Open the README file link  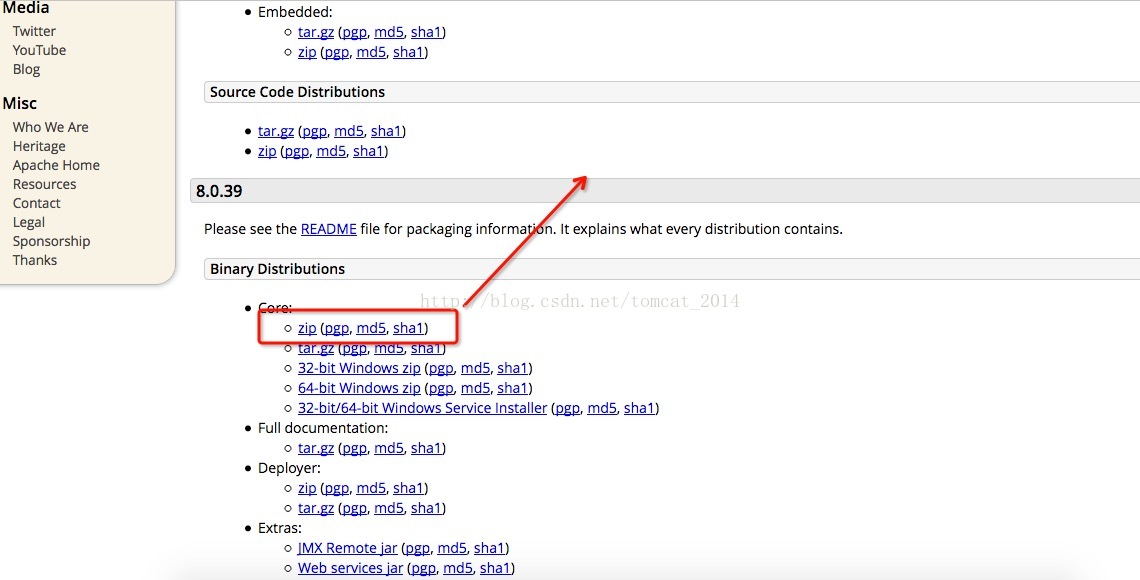(329, 229)
